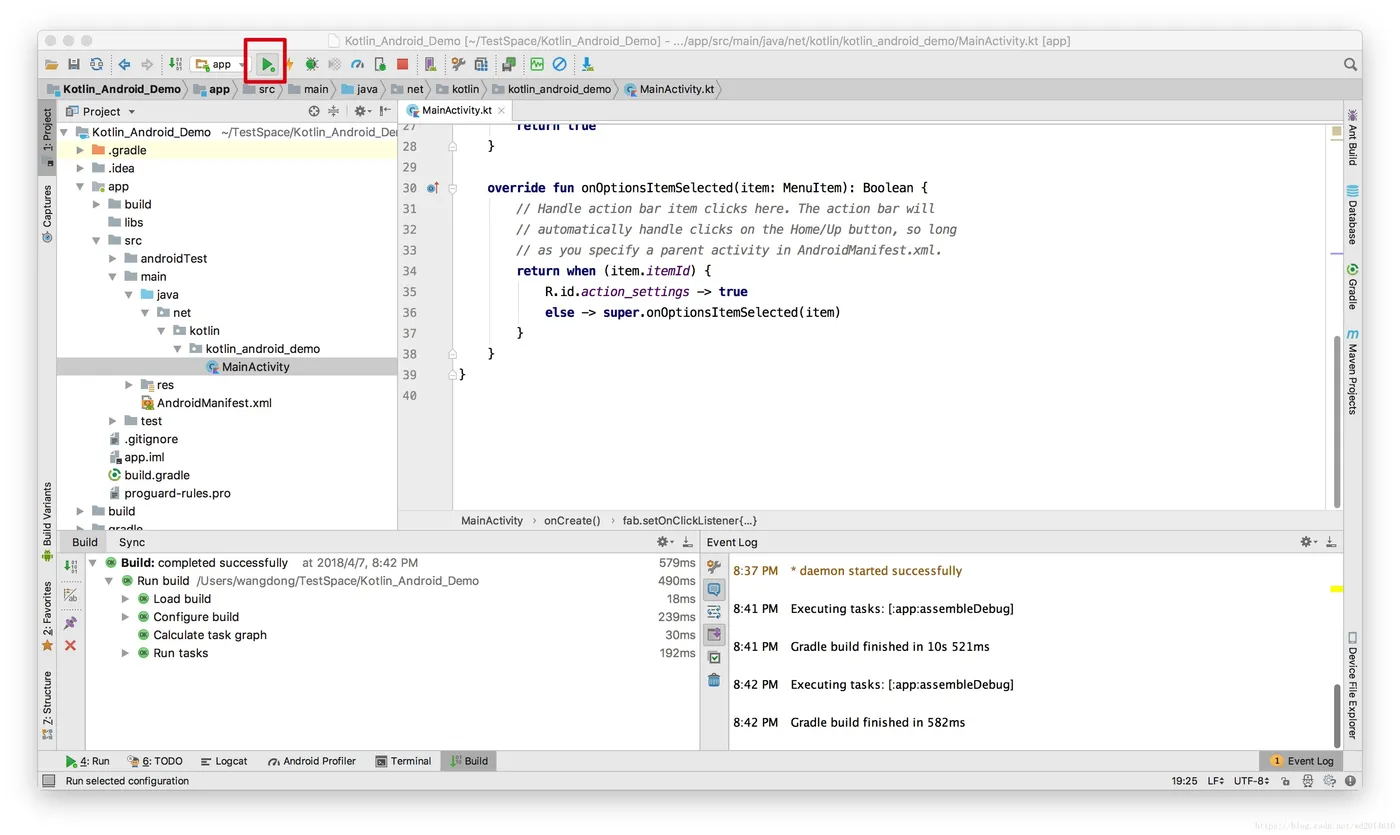Click the UTF-8 encoding selector
This screenshot has width=1400, height=835.
tap(1252, 781)
